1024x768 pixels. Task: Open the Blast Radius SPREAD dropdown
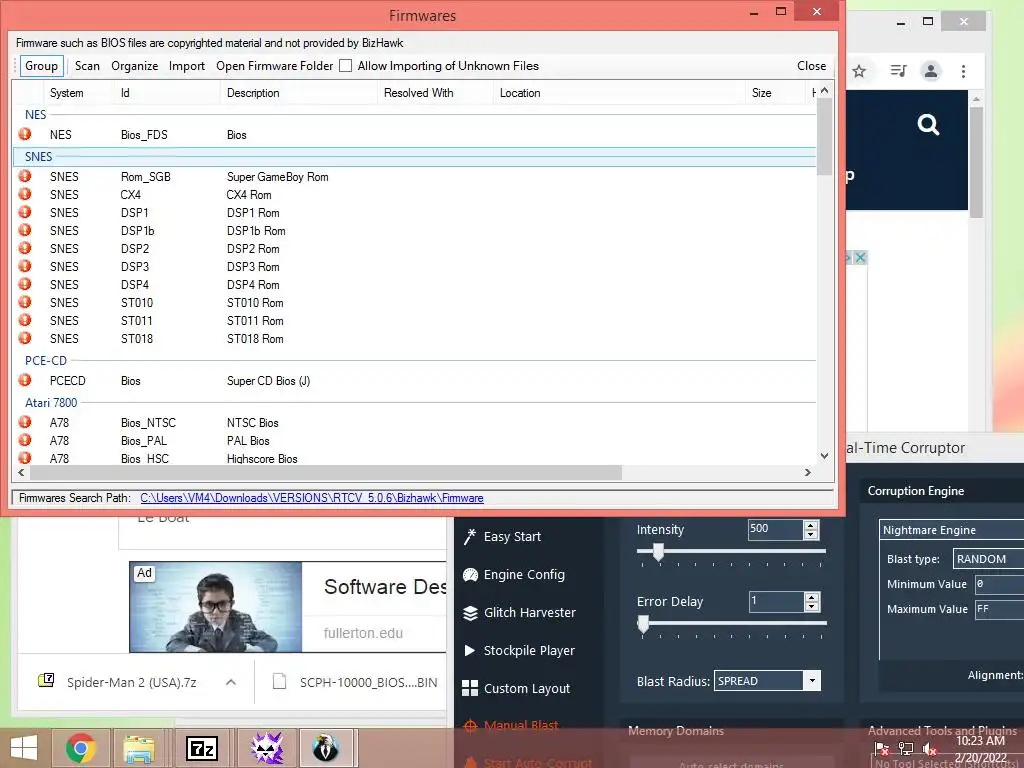[x=812, y=680]
